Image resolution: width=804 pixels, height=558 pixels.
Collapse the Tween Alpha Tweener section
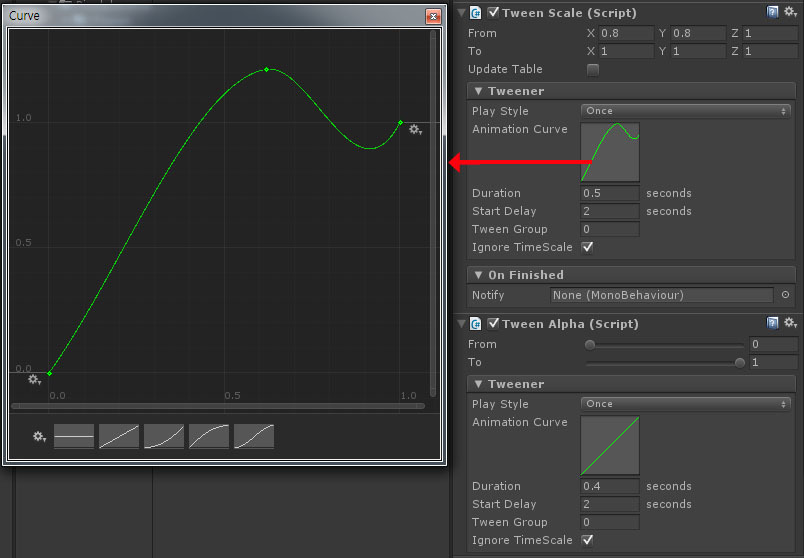point(478,384)
